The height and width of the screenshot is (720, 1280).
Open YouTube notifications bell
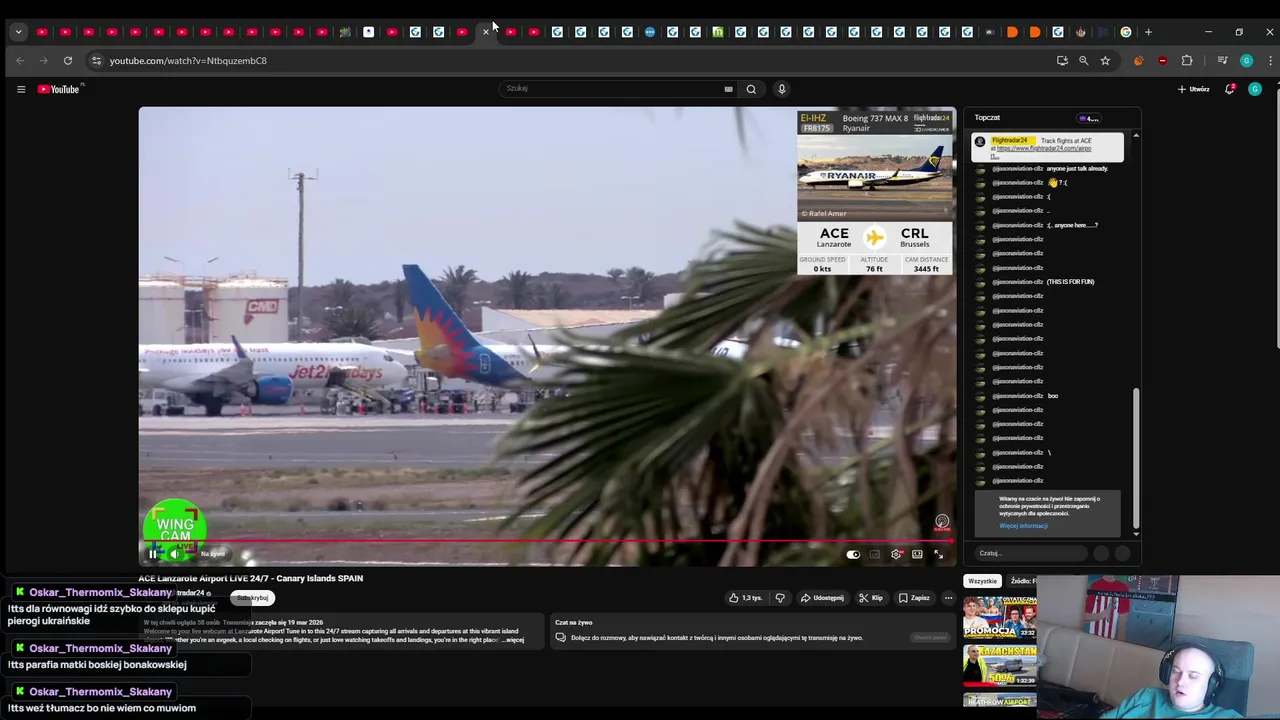pyautogui.click(x=1230, y=89)
